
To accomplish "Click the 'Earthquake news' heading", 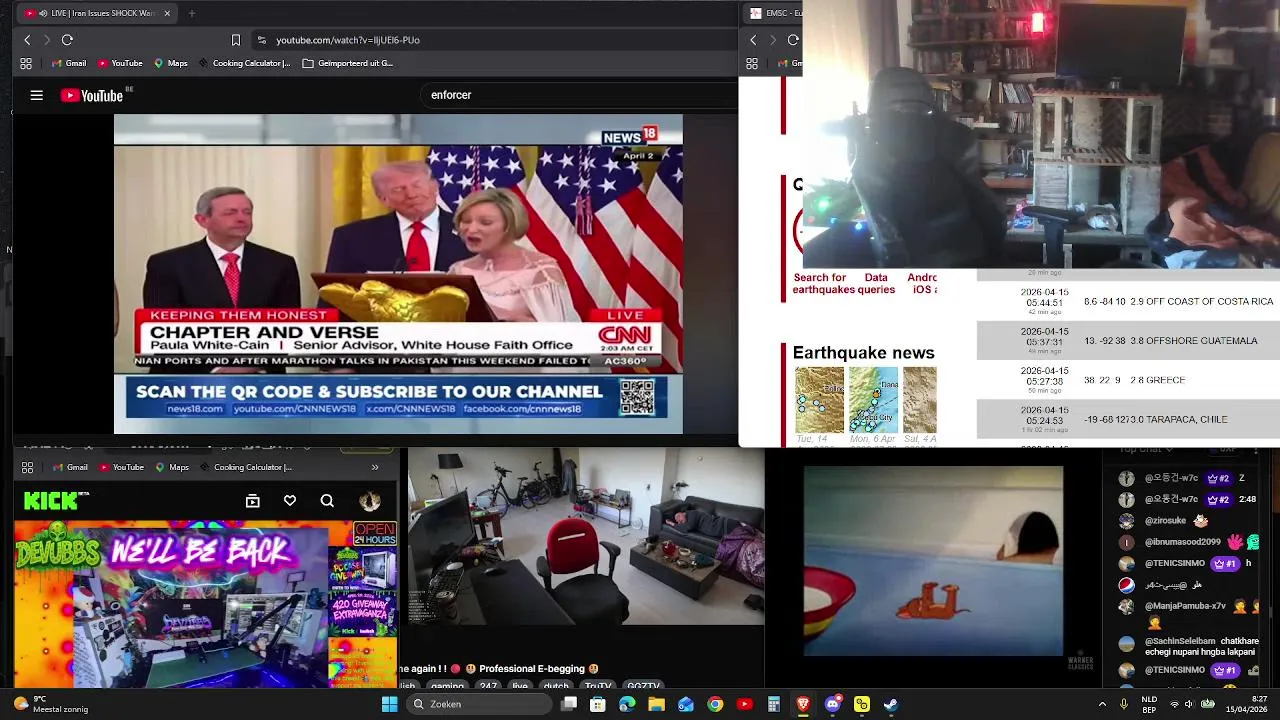I will [863, 353].
